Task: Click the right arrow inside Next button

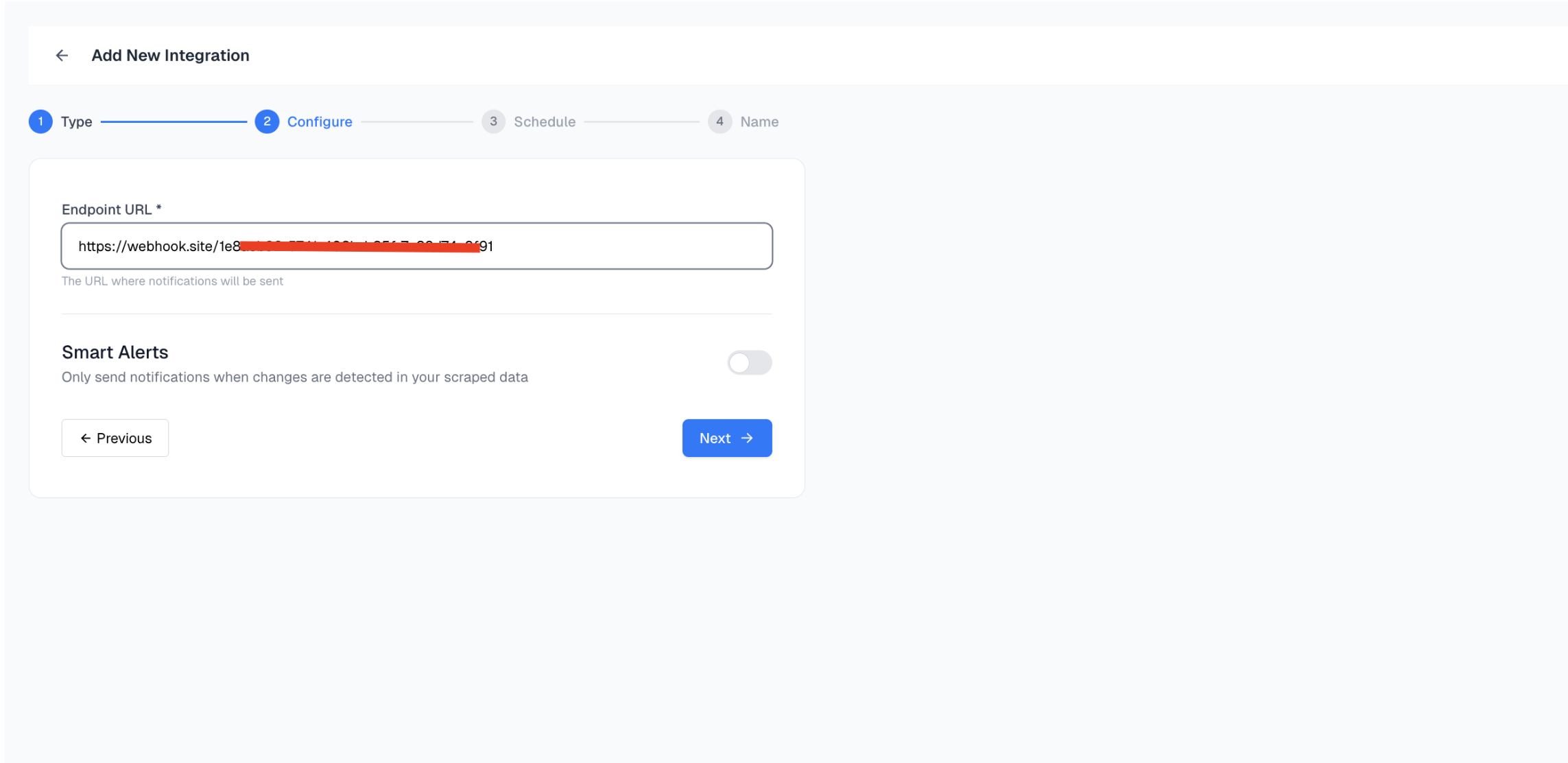Action: point(748,438)
